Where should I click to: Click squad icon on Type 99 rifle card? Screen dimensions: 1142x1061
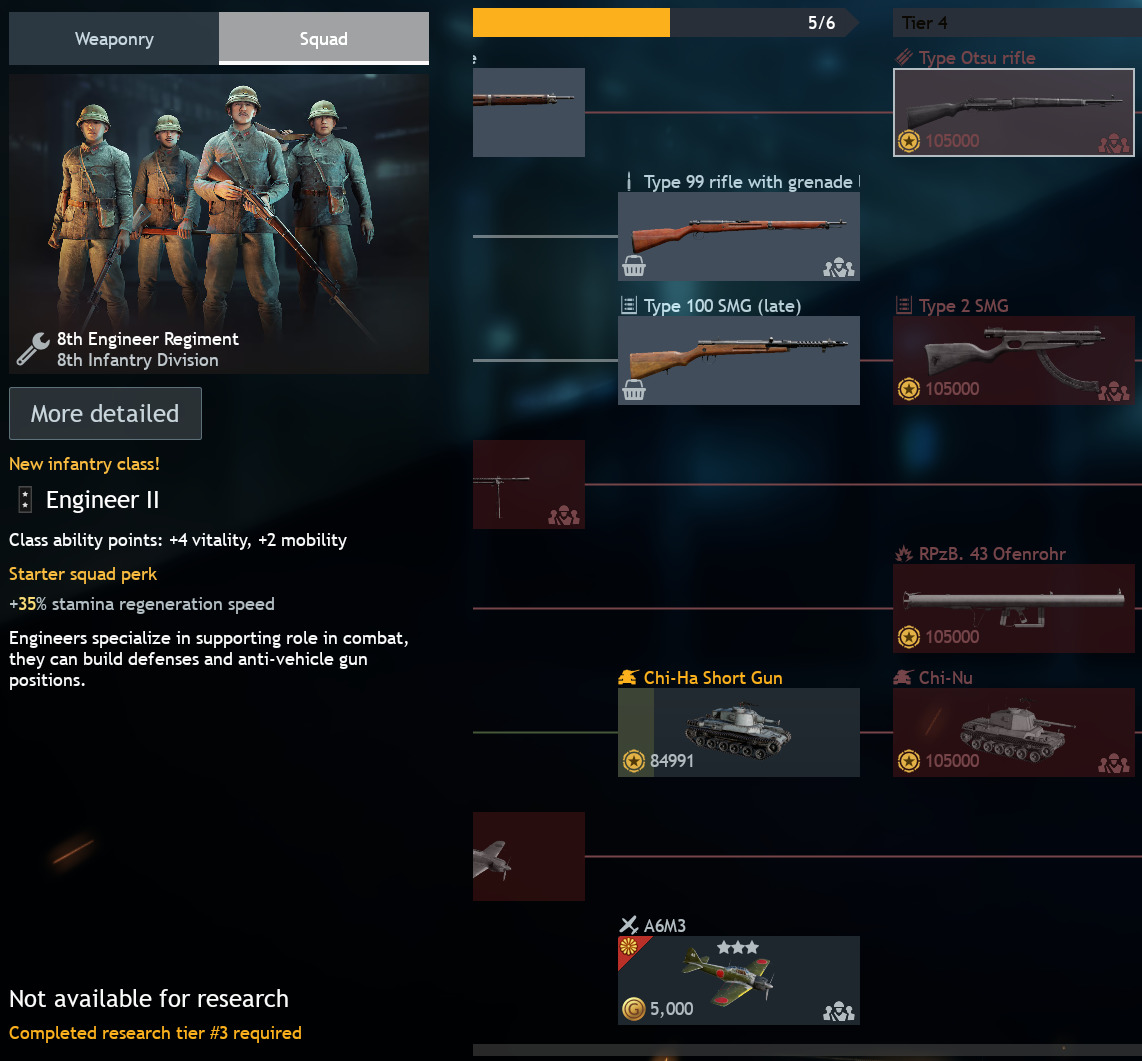(838, 268)
